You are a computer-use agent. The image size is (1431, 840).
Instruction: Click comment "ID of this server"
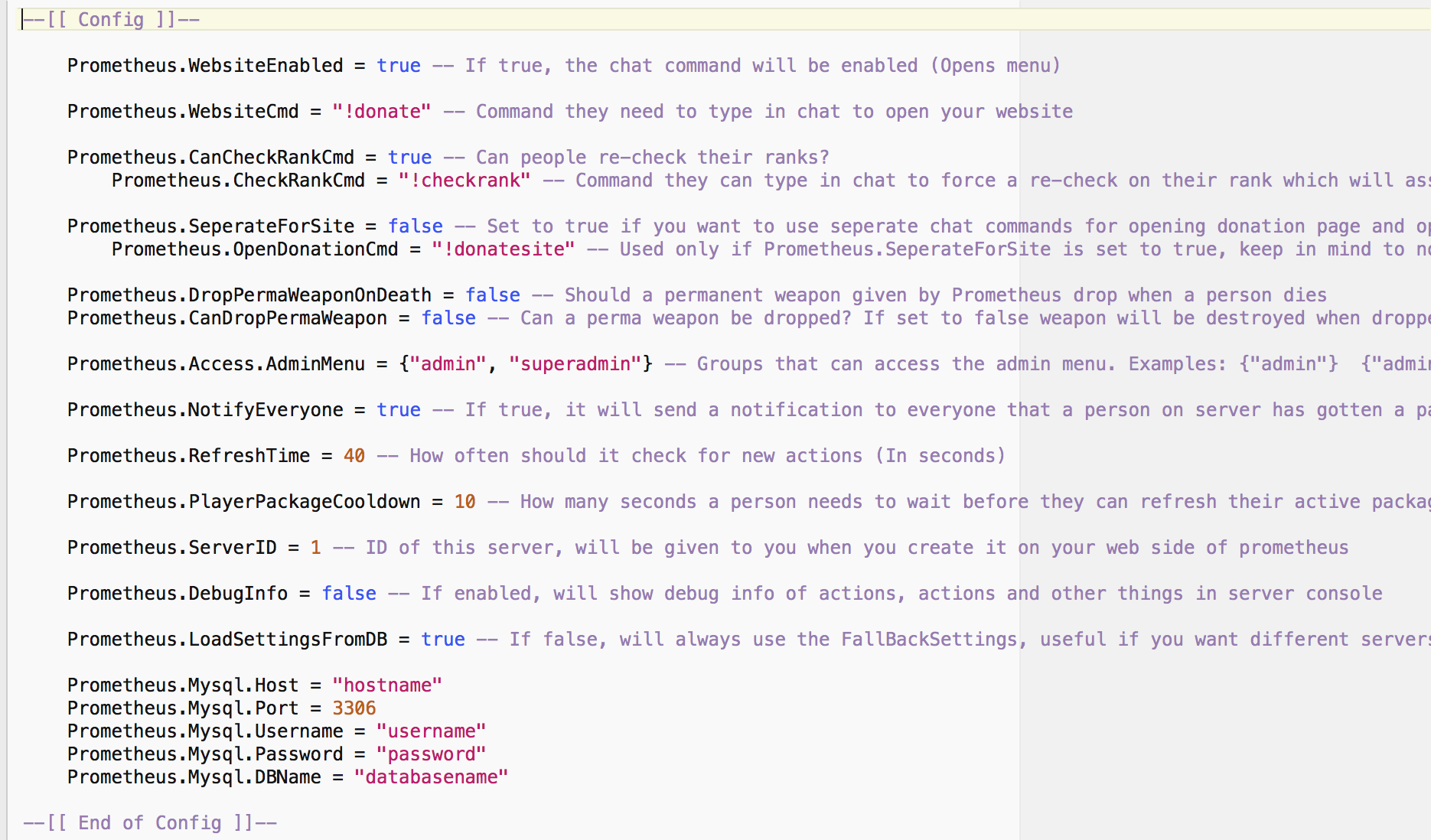click(841, 548)
